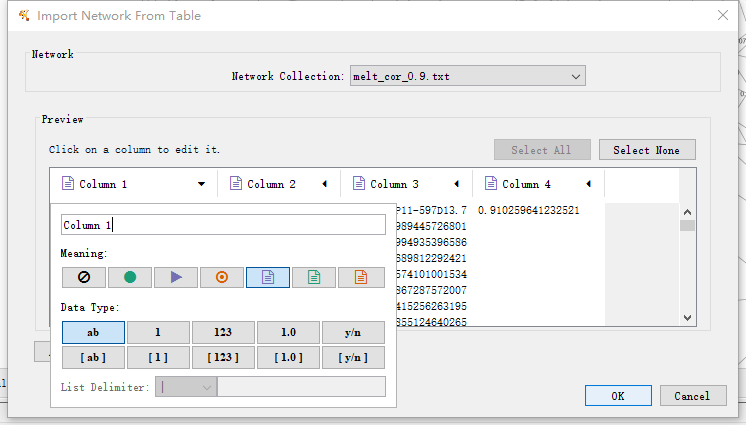The height and width of the screenshot is (425, 746).
Task: Select the blue Edge Attribute document icon
Action: [268, 277]
